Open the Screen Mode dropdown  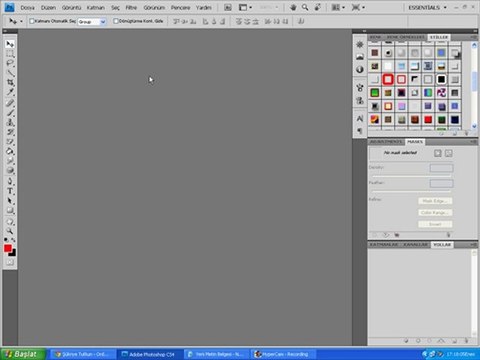[358, 7]
